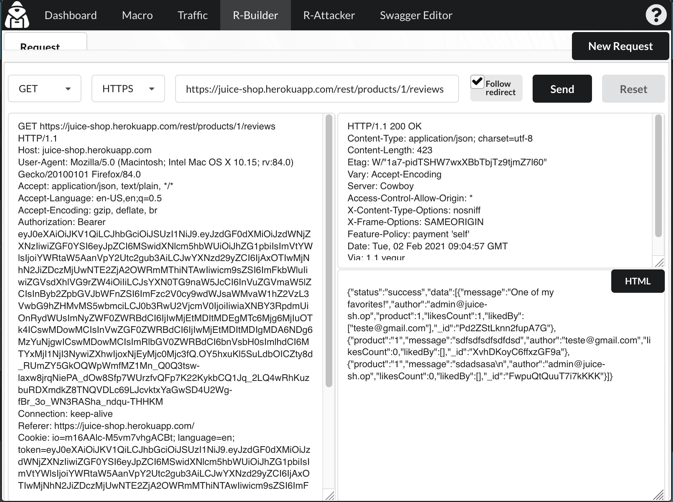Open help via question mark icon
The image size is (673, 502).
(655, 15)
